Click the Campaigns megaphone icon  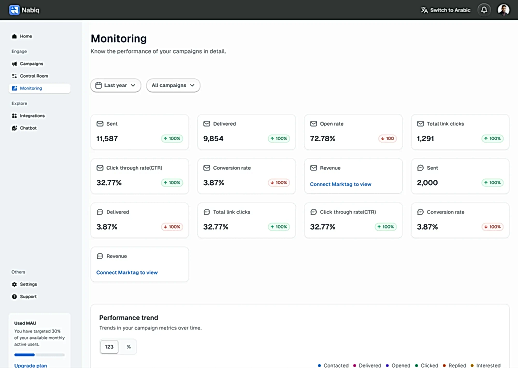tap(14, 64)
